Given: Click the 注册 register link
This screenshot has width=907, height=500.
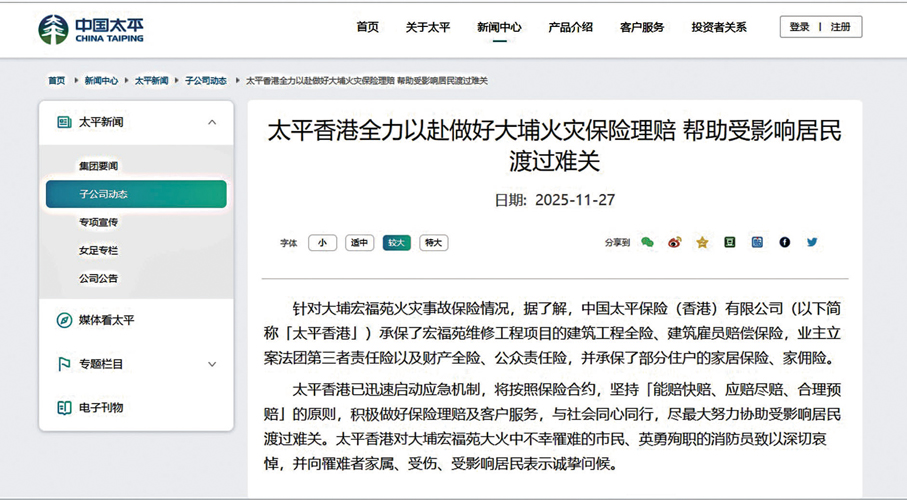Looking at the screenshot, I should click(840, 27).
